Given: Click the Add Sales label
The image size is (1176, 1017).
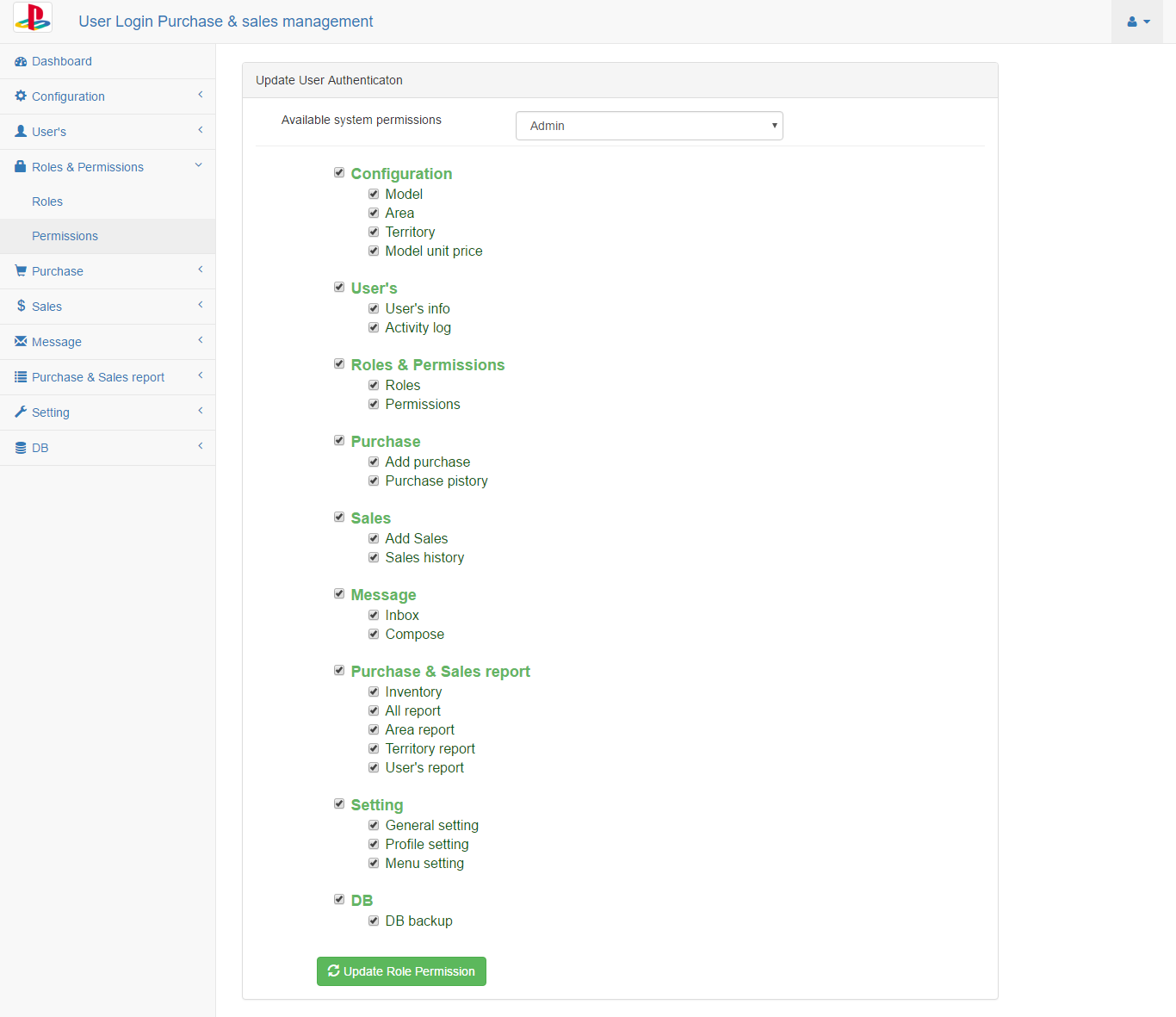Looking at the screenshot, I should [417, 539].
